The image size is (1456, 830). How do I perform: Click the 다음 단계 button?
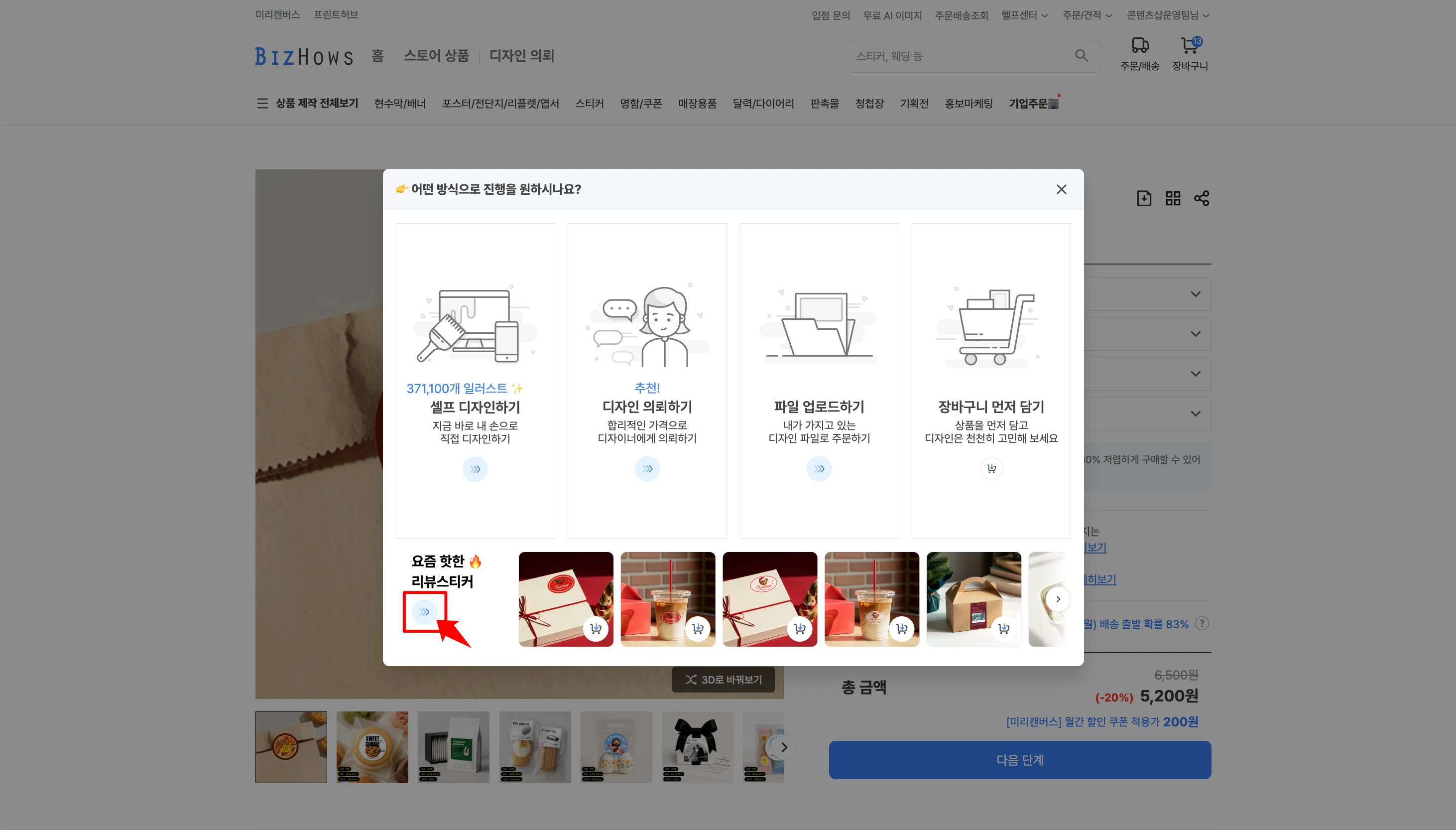[x=1020, y=760]
